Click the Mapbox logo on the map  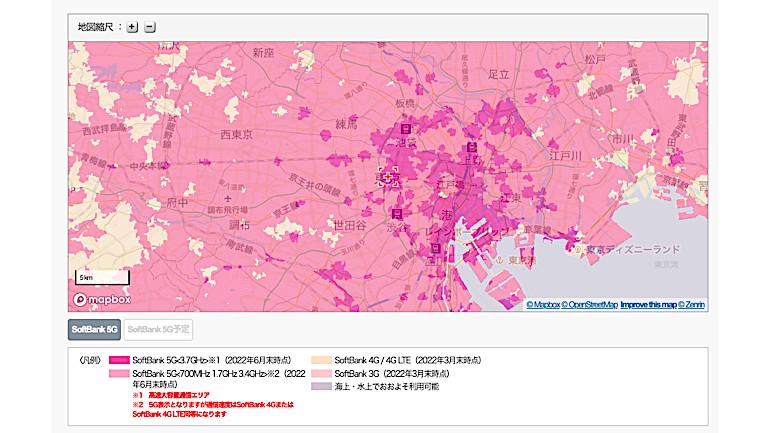click(100, 299)
